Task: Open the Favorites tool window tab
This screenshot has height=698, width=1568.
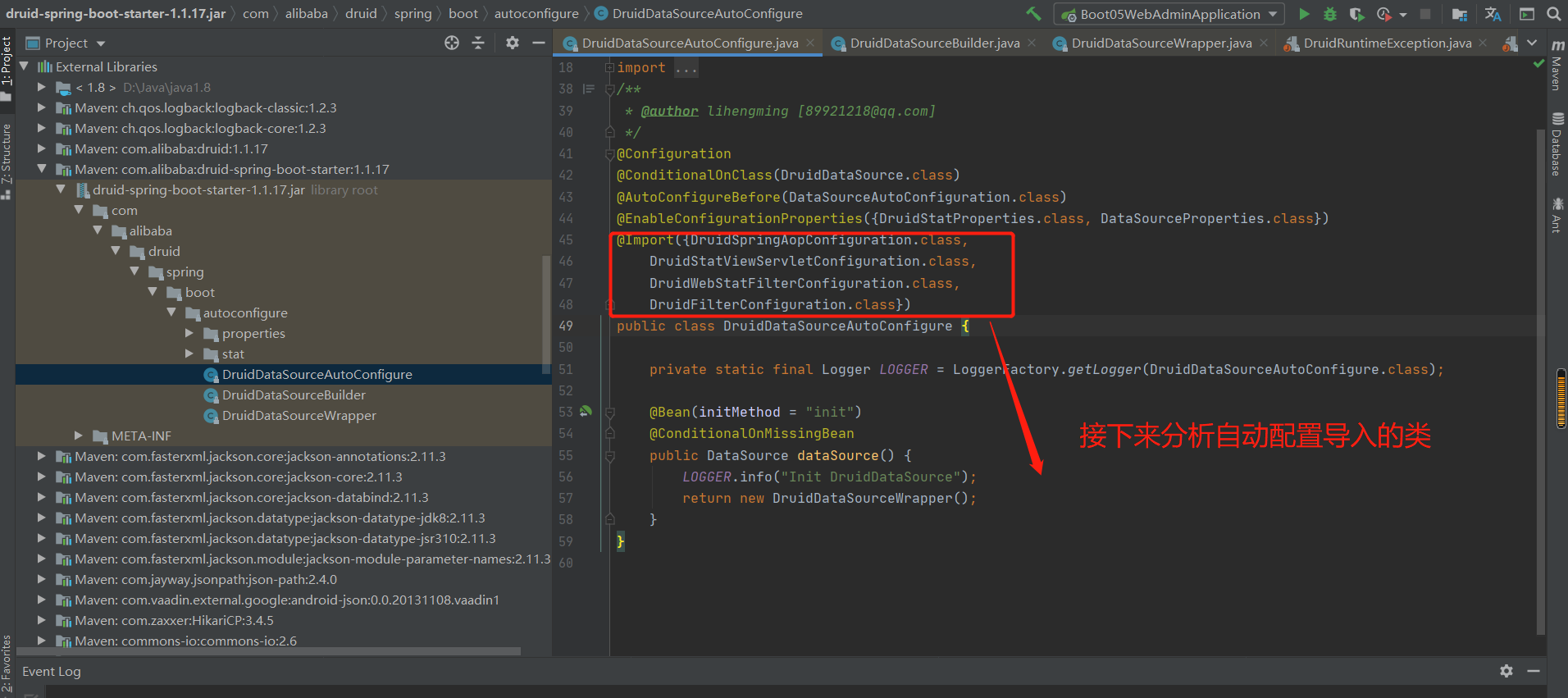Action: 7,664
